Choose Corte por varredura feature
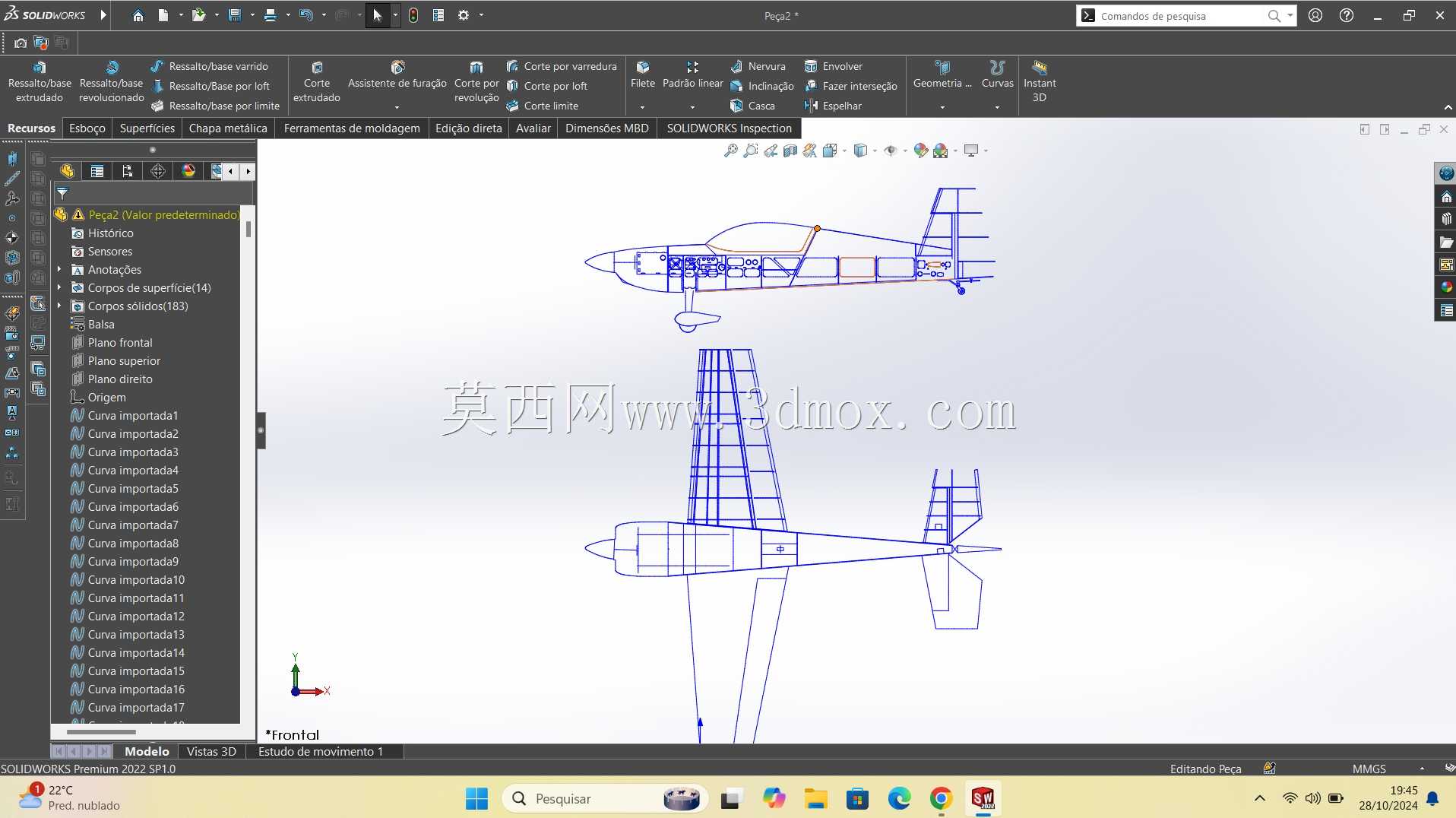The width and height of the screenshot is (1456, 818). click(x=562, y=66)
